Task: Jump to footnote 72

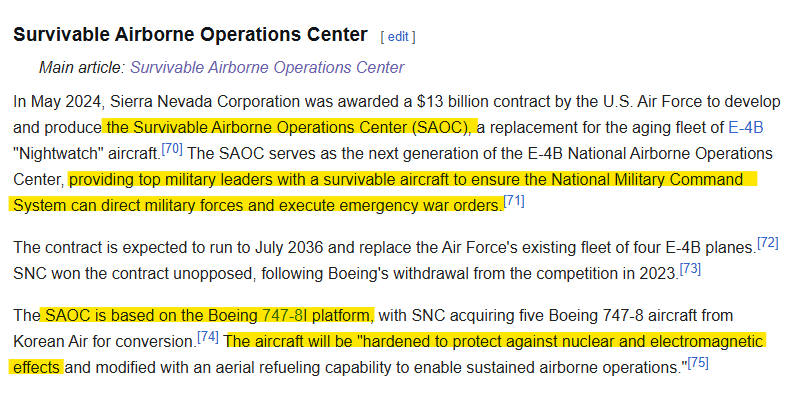Action: click(x=767, y=242)
